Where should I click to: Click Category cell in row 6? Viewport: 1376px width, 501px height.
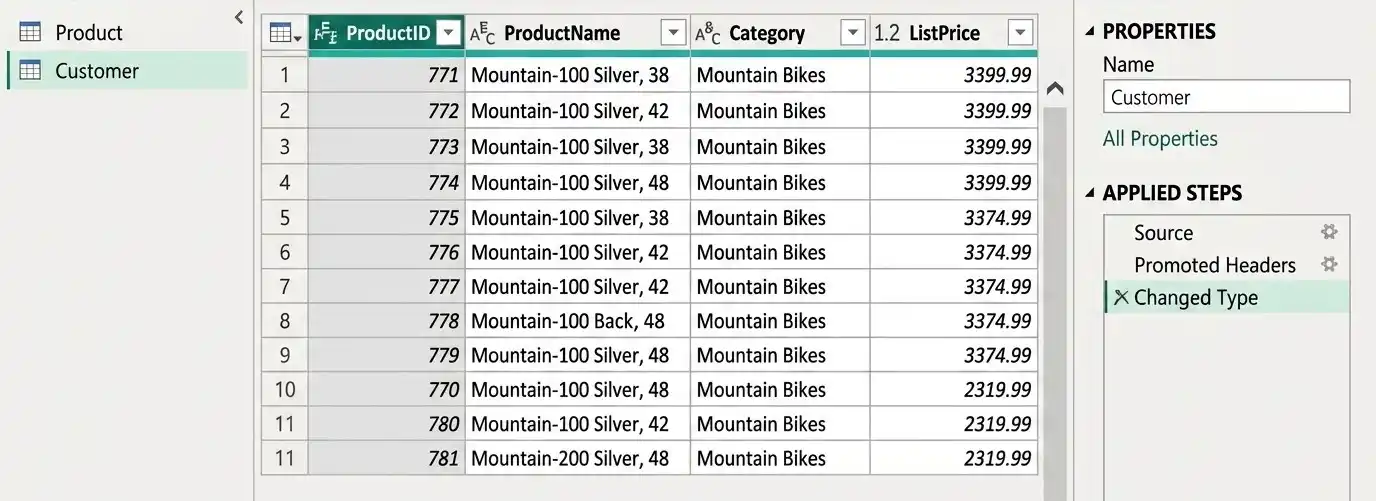[x=780, y=252]
